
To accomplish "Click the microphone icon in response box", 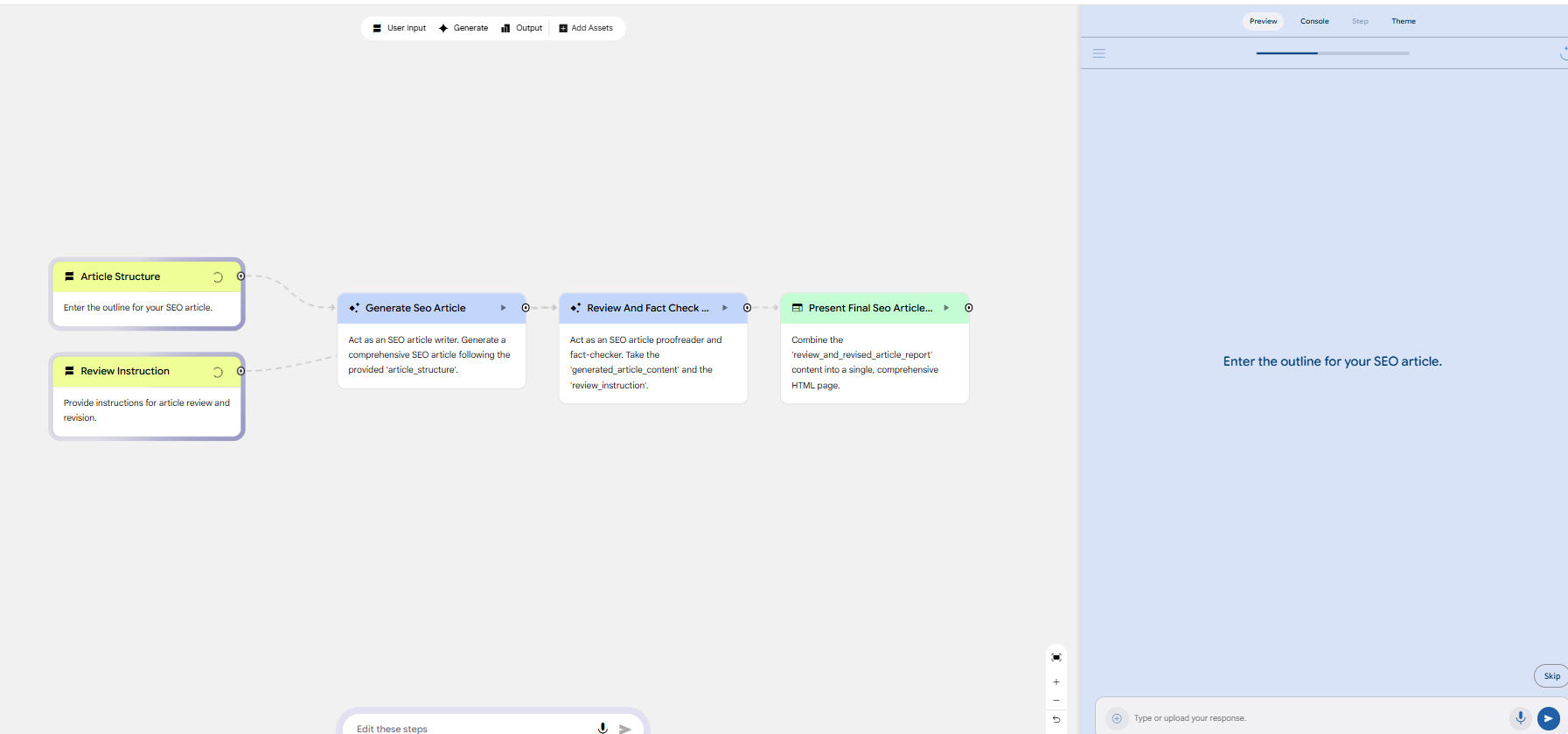I will pyautogui.click(x=1521, y=717).
